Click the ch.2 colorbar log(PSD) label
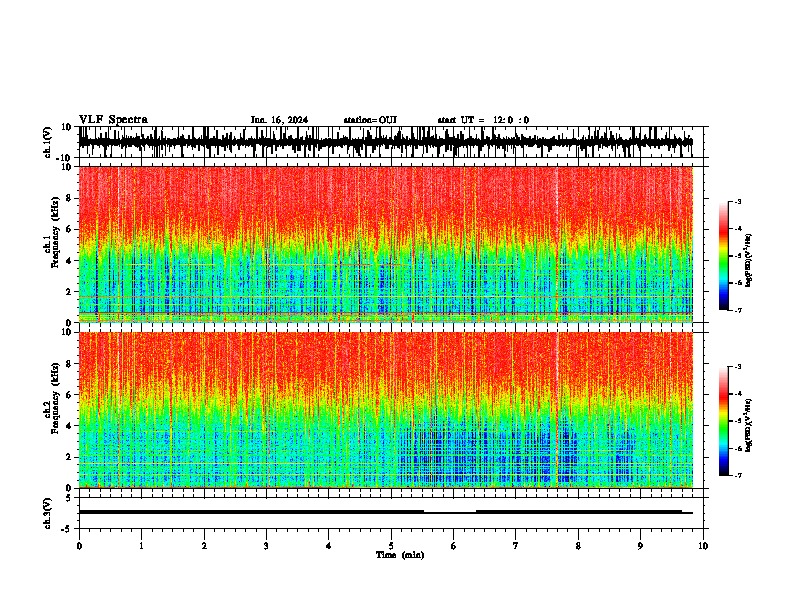The height and width of the screenshot is (612, 792). [749, 425]
